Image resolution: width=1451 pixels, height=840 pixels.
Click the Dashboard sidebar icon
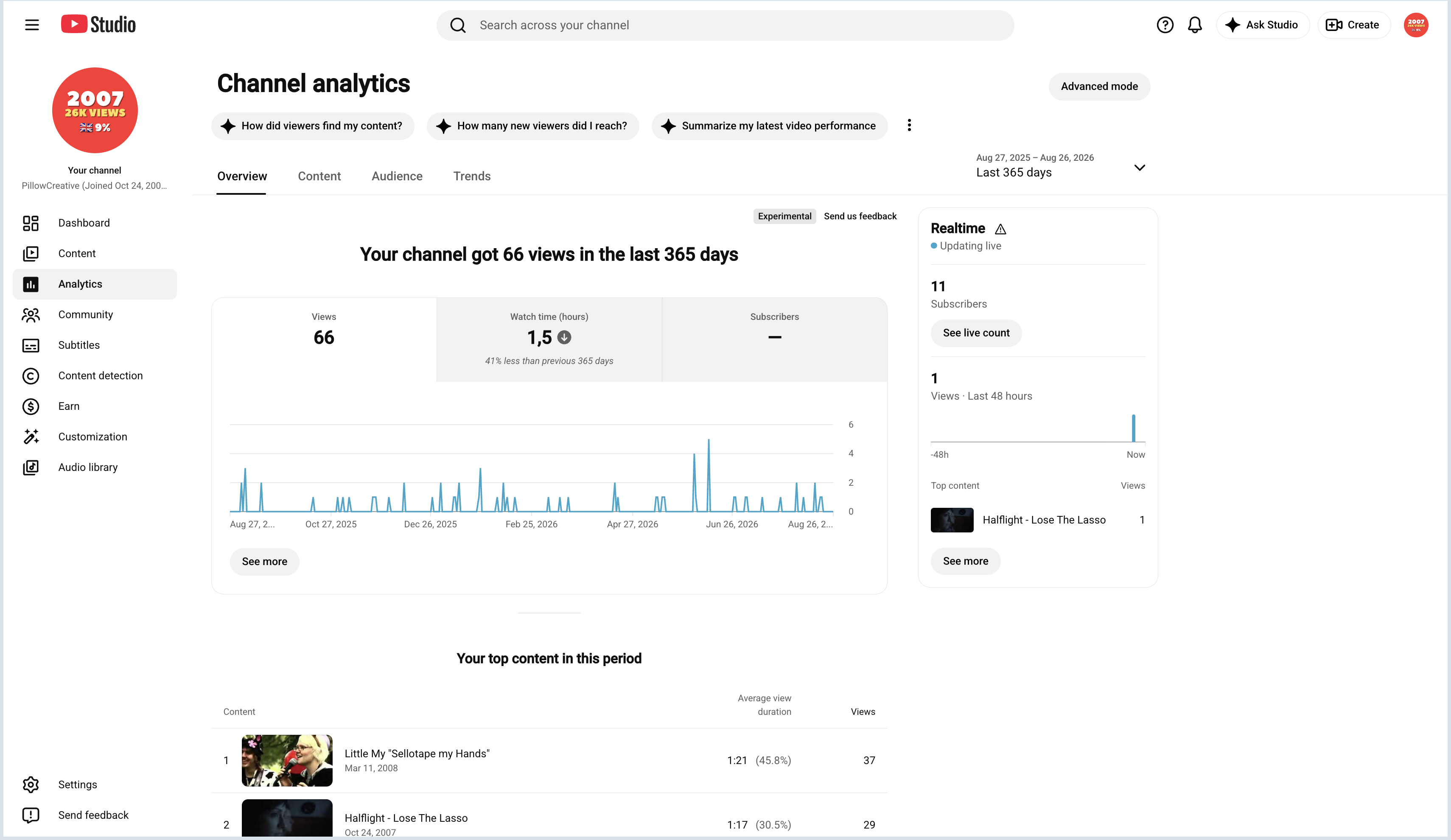[x=31, y=223]
